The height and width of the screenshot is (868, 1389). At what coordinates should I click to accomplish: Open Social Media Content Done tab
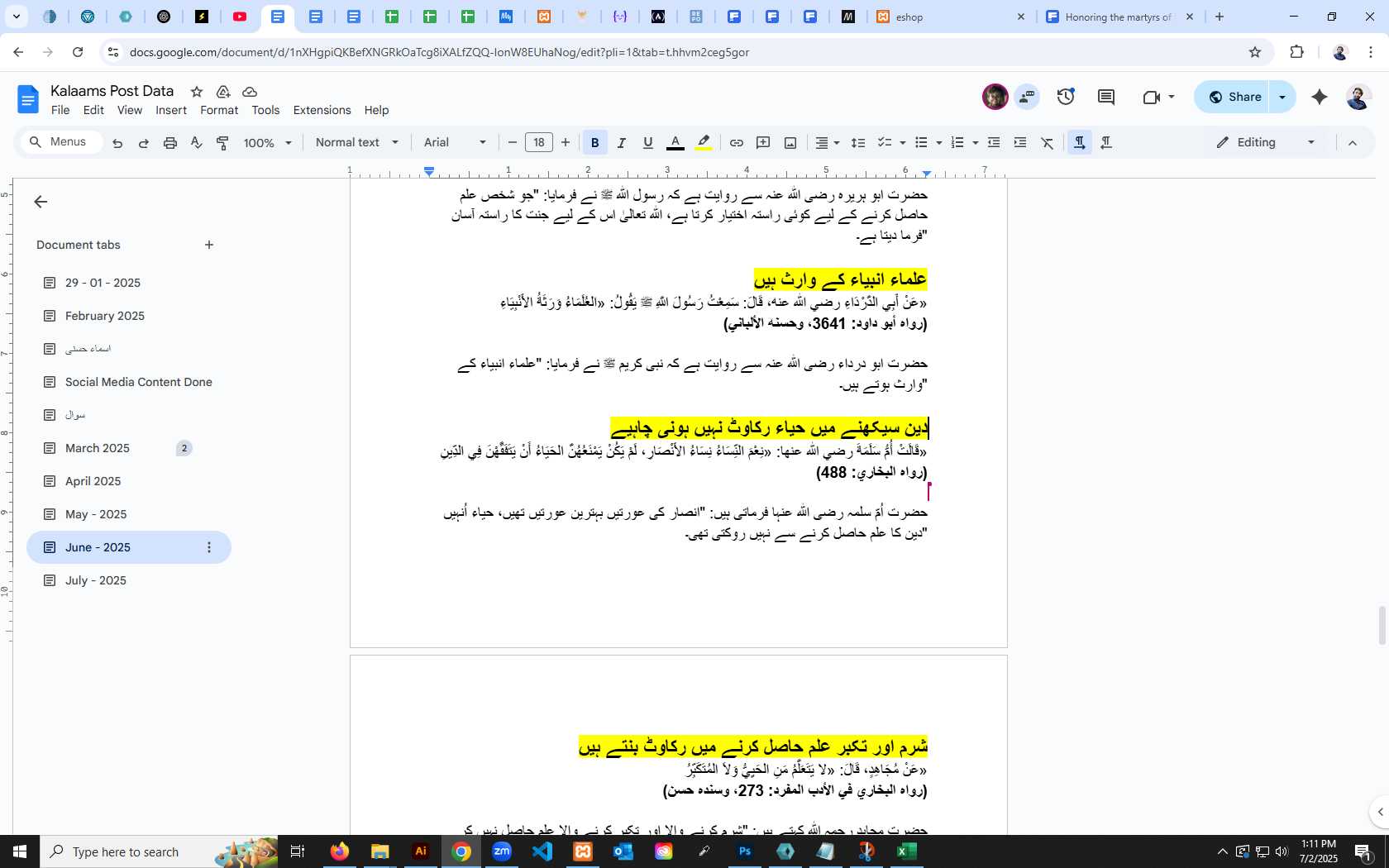coord(129,382)
